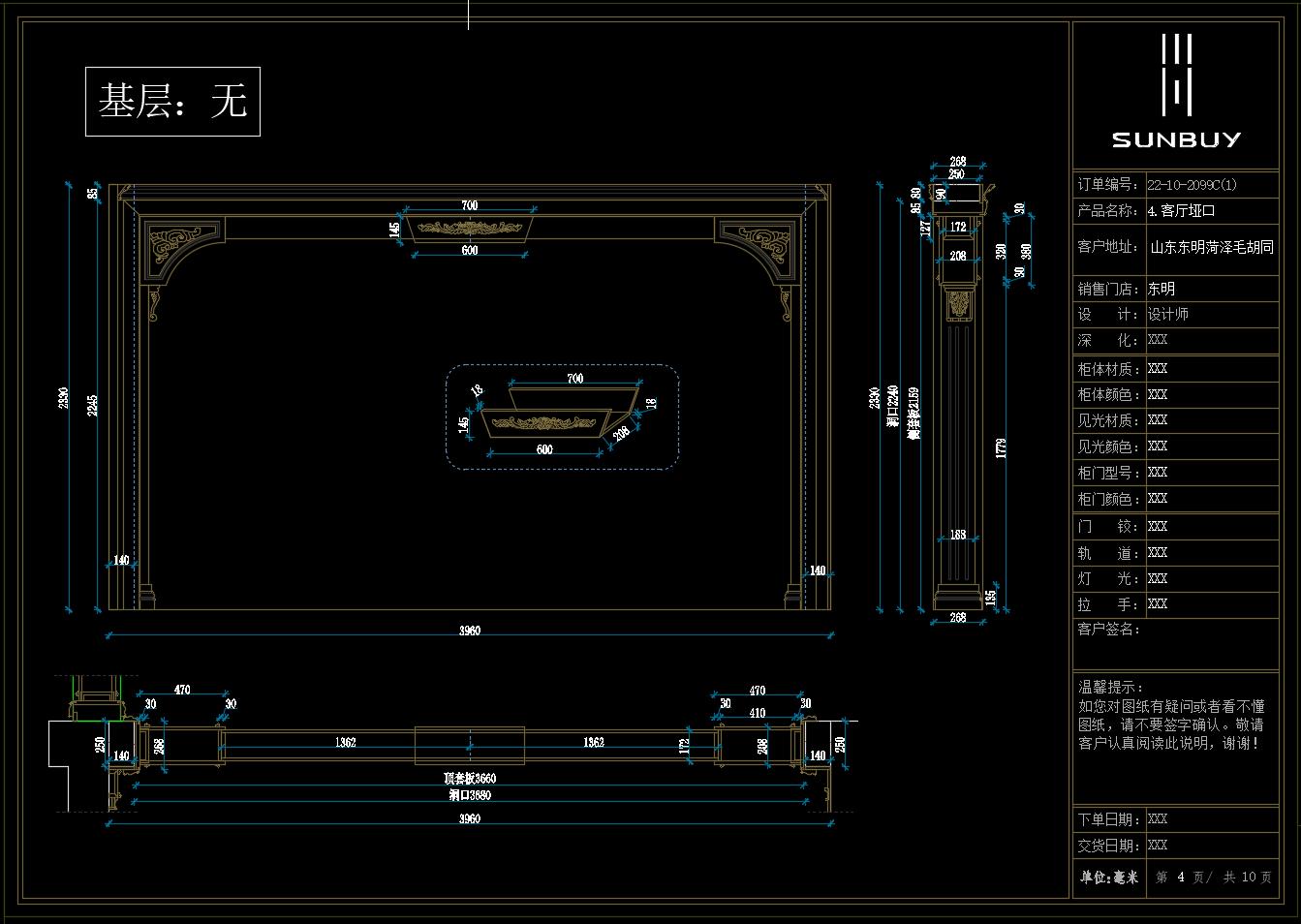Click the 3960 dimension below the front elevation
Image resolution: width=1301 pixels, height=924 pixels.
point(470,631)
